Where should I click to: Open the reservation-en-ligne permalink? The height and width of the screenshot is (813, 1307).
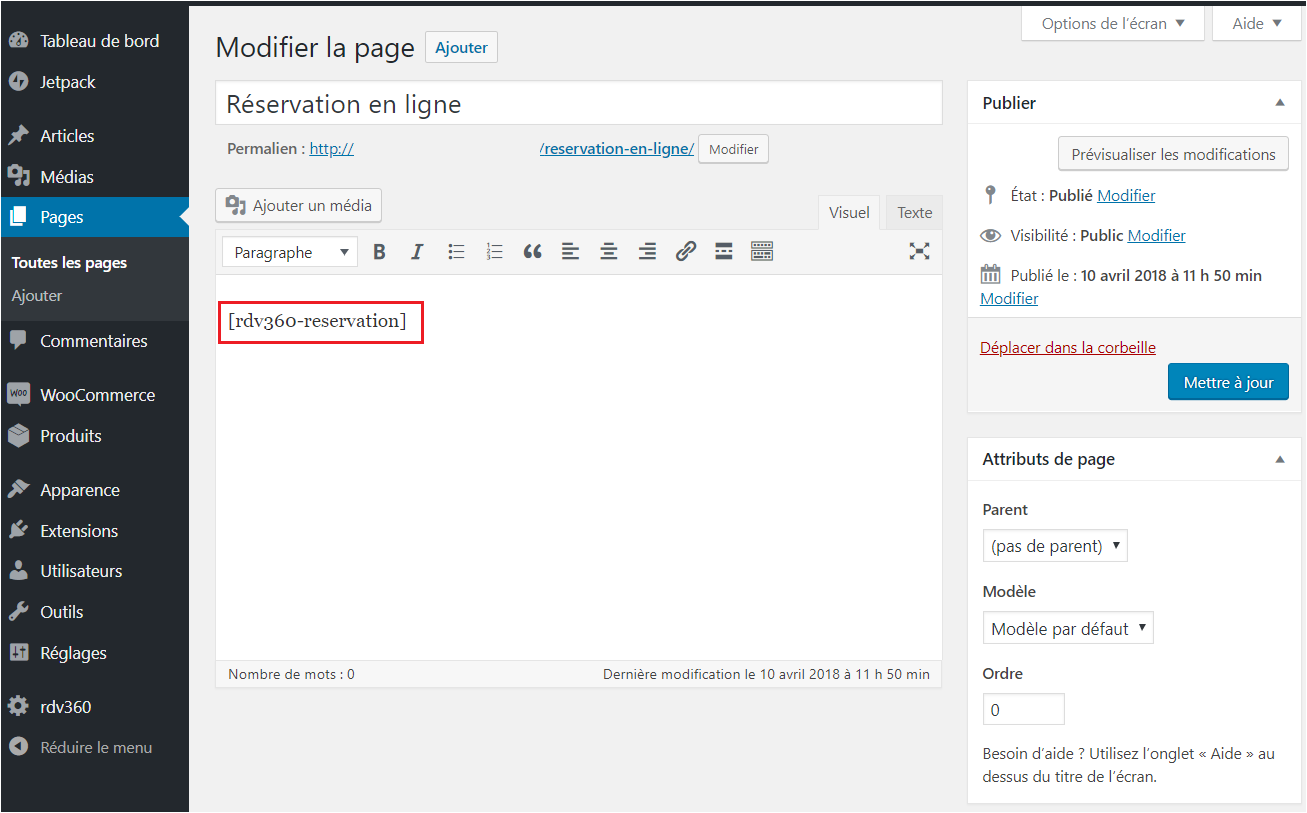point(617,149)
